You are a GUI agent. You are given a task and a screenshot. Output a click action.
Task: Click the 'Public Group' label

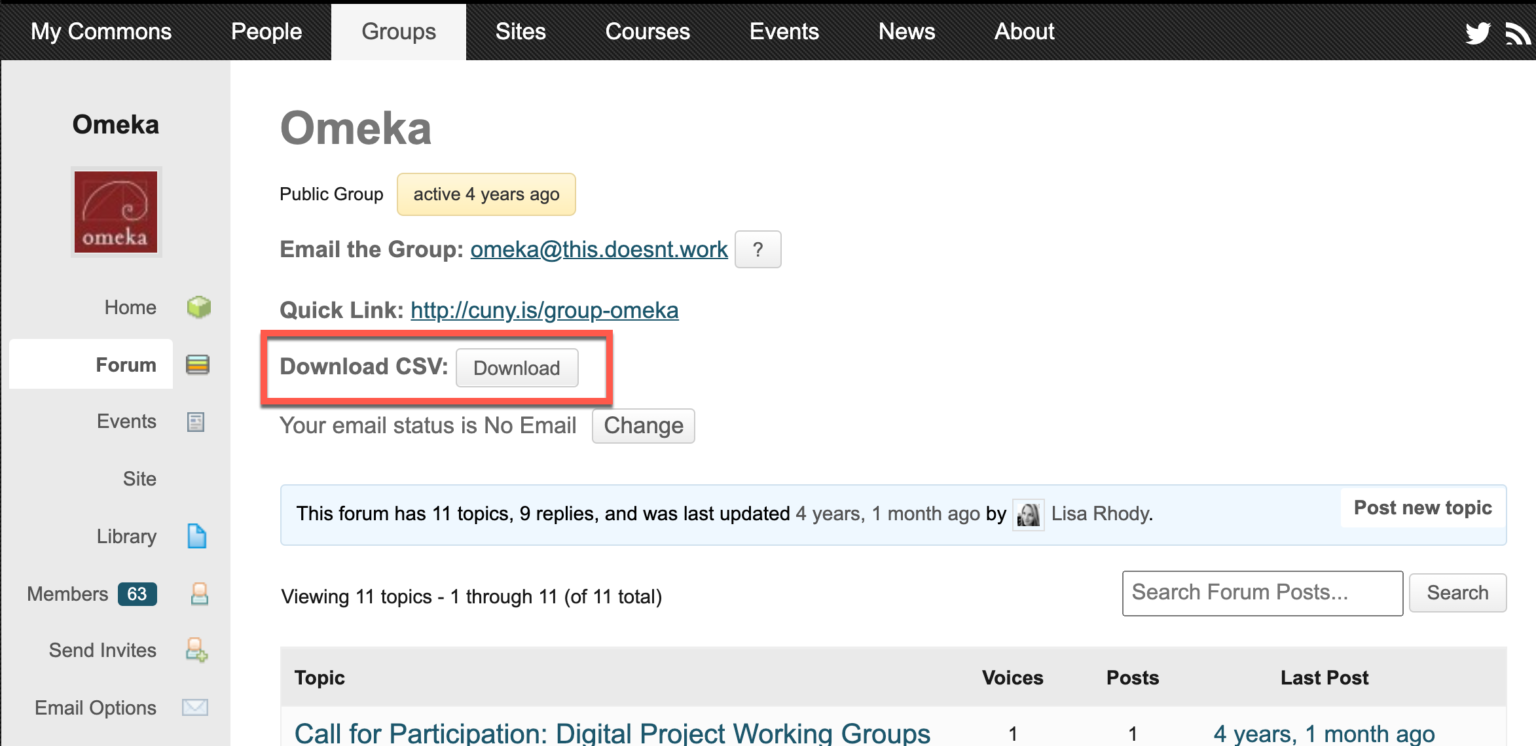tap(331, 194)
